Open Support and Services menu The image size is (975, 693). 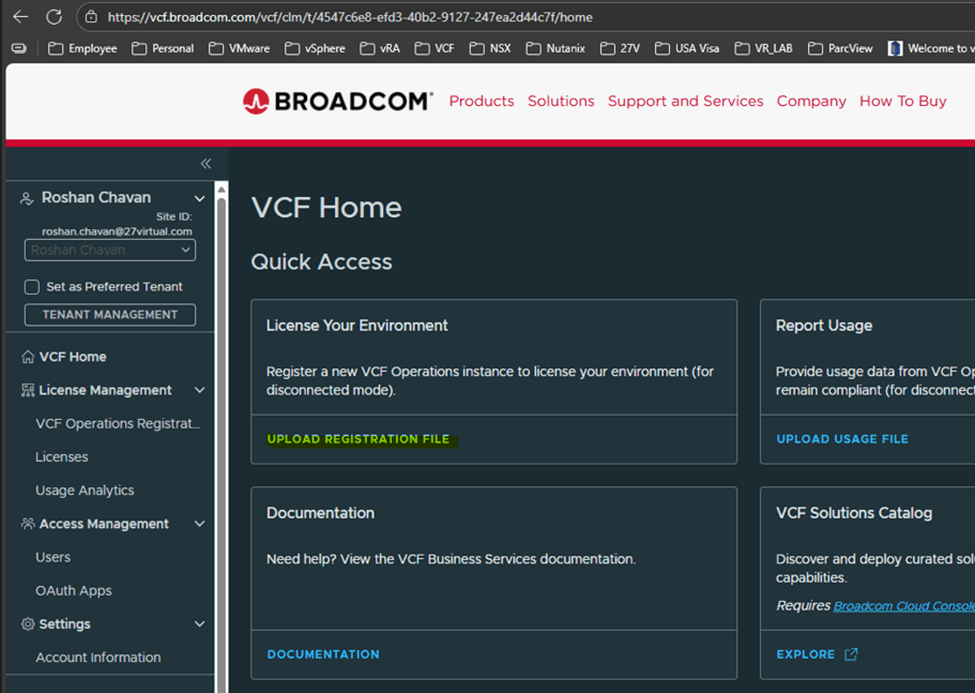tap(685, 101)
